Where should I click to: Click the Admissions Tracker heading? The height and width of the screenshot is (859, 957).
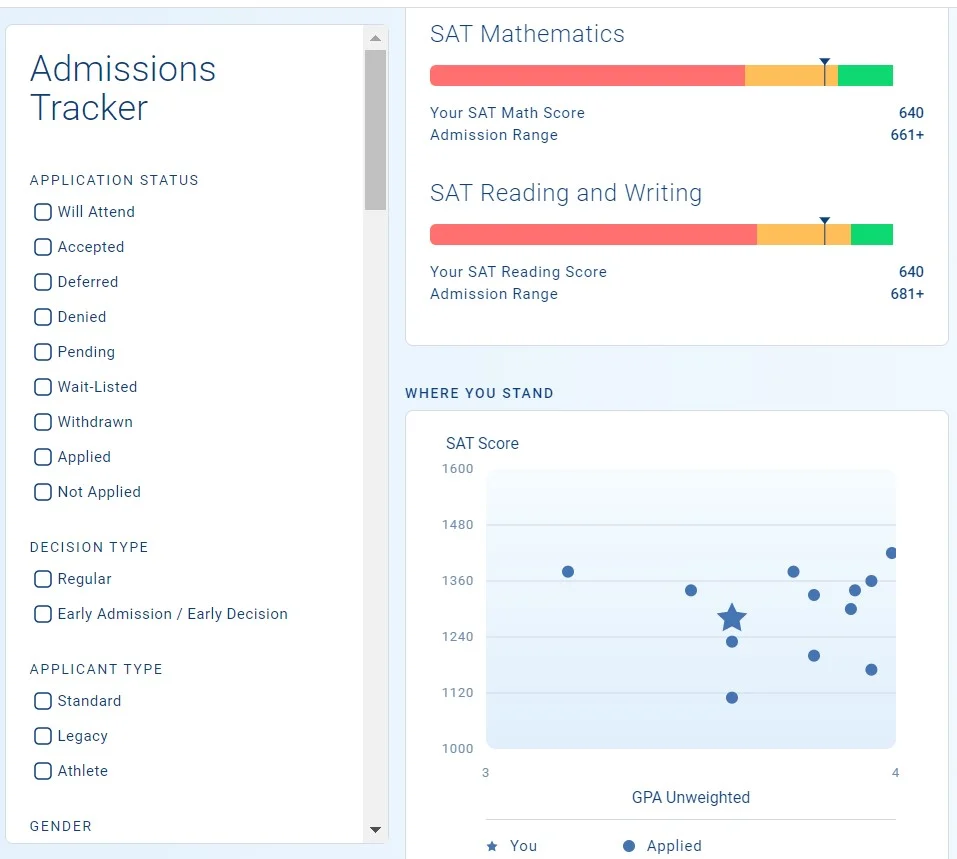(123, 88)
